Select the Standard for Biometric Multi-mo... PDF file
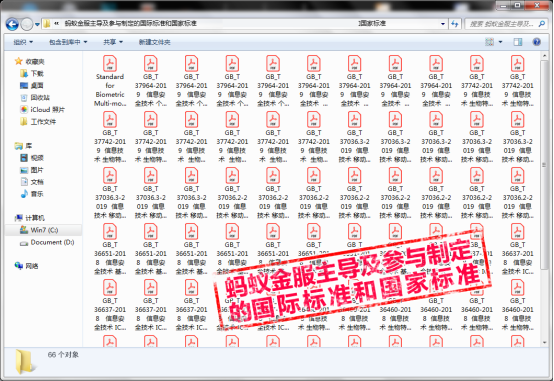The width and height of the screenshot is (554, 381). (x=110, y=81)
